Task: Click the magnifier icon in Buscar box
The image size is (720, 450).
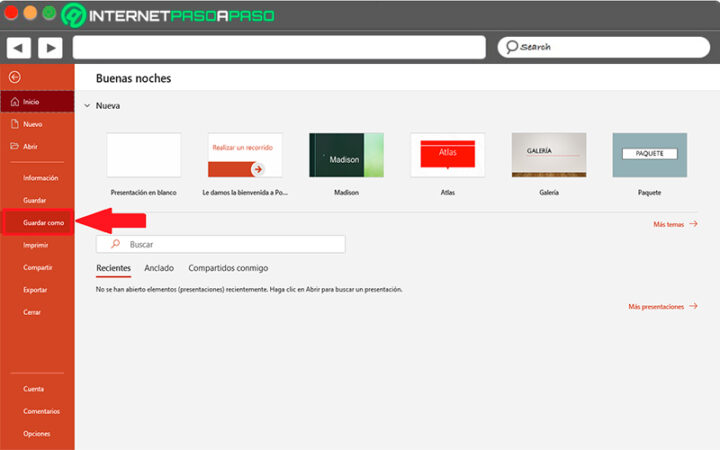Action: pyautogui.click(x=116, y=244)
